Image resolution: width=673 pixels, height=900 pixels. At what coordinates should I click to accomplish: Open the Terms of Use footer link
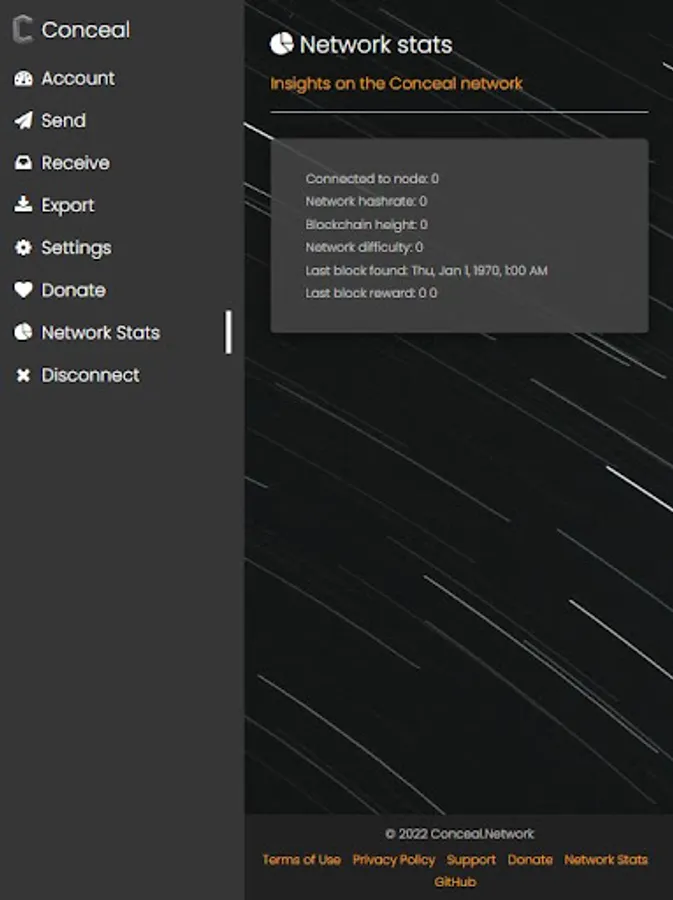coord(302,860)
